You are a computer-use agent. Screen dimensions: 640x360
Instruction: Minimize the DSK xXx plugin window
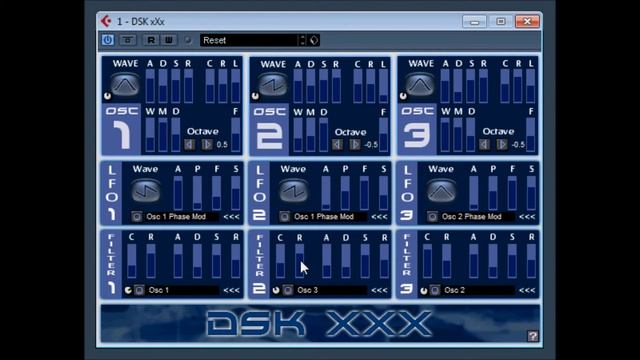pyautogui.click(x=474, y=21)
